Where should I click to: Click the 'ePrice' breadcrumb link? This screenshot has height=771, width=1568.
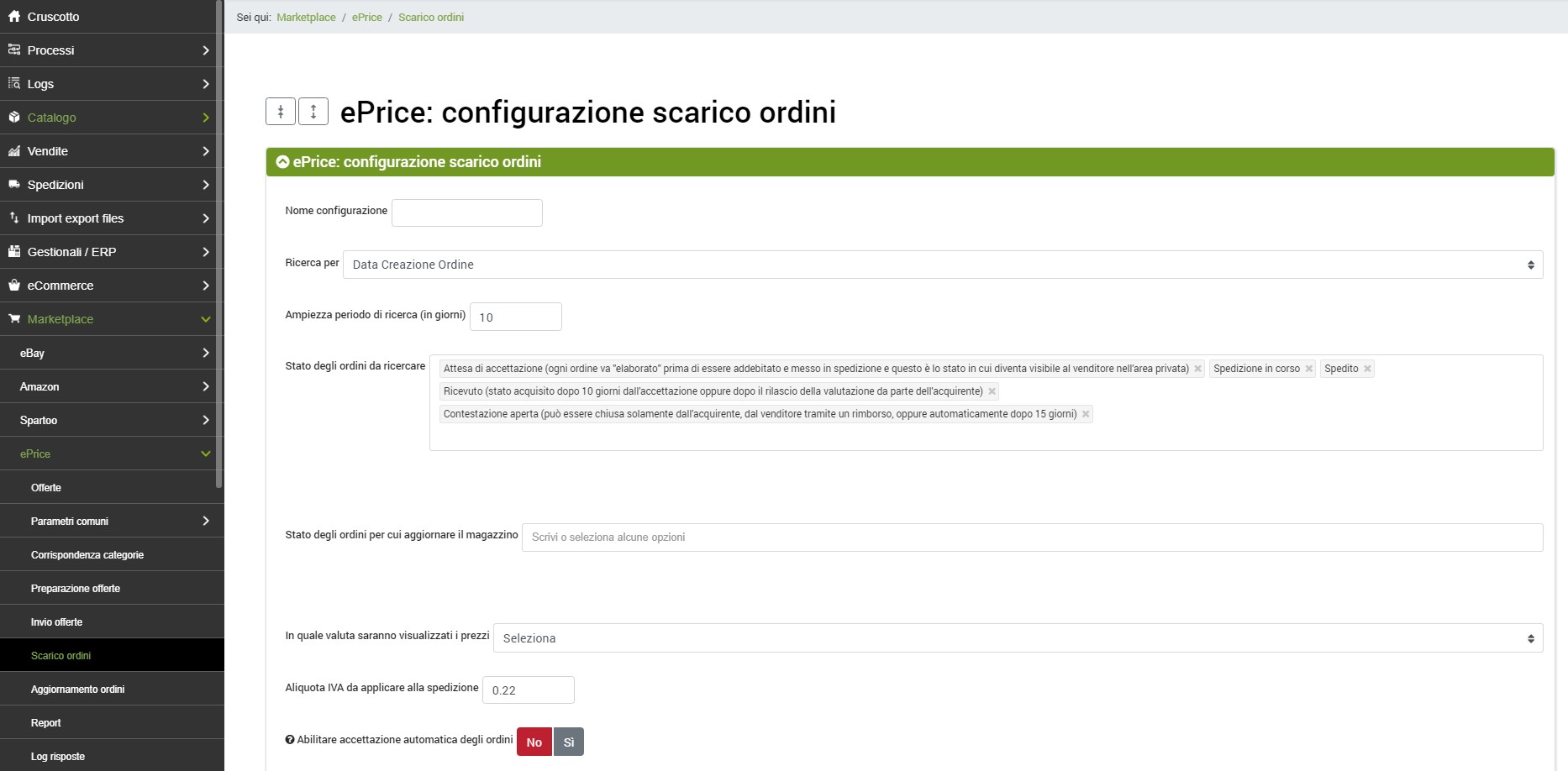(366, 18)
